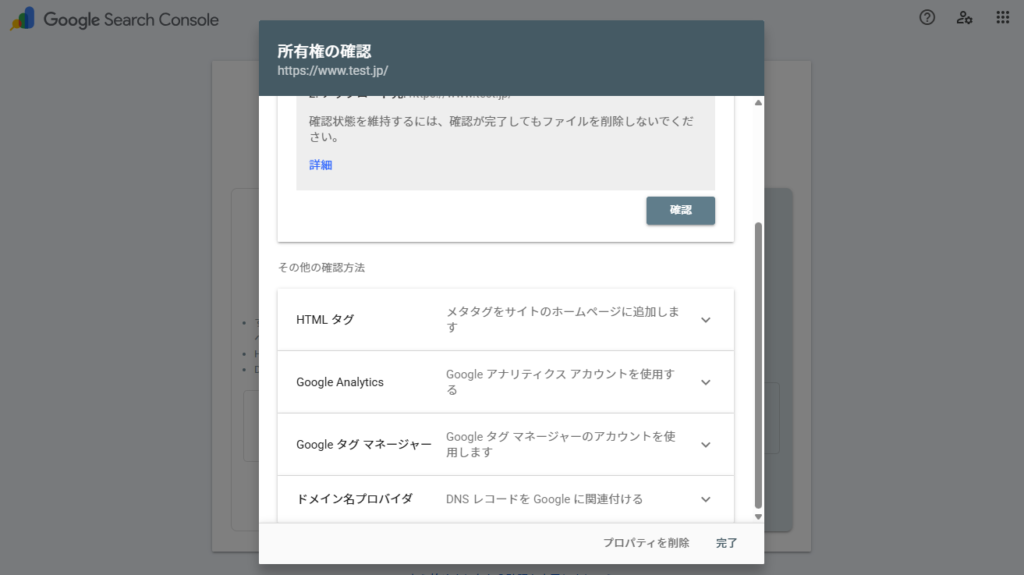Click the dialog scrollbar down arrow

click(x=758, y=517)
